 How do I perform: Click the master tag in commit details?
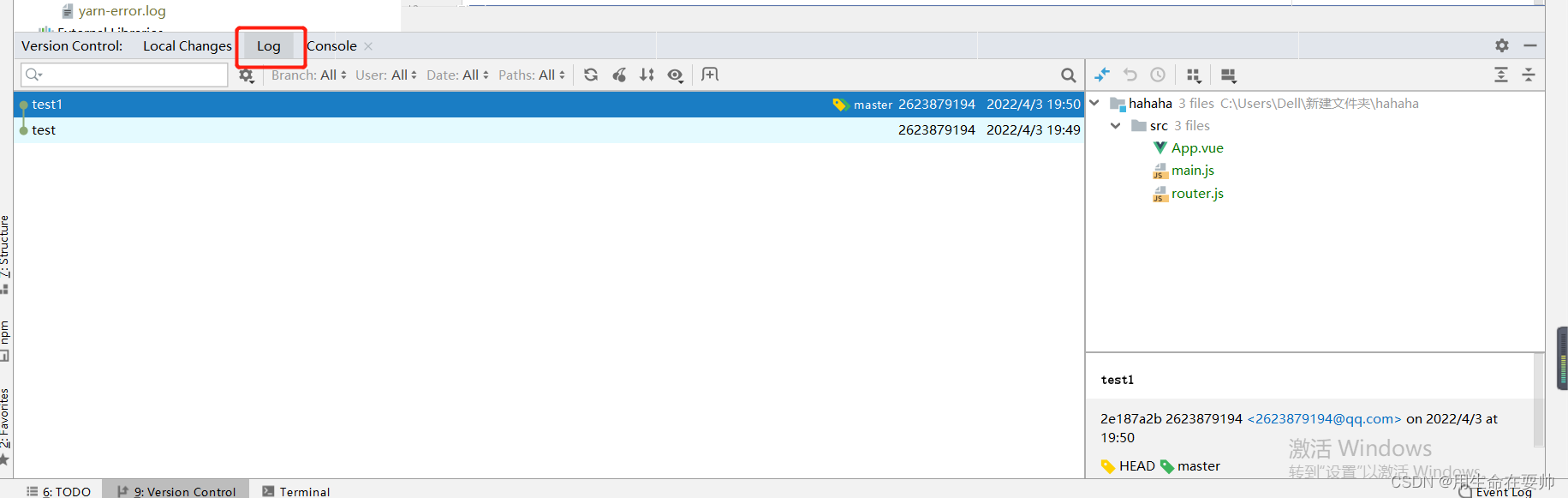1190,466
